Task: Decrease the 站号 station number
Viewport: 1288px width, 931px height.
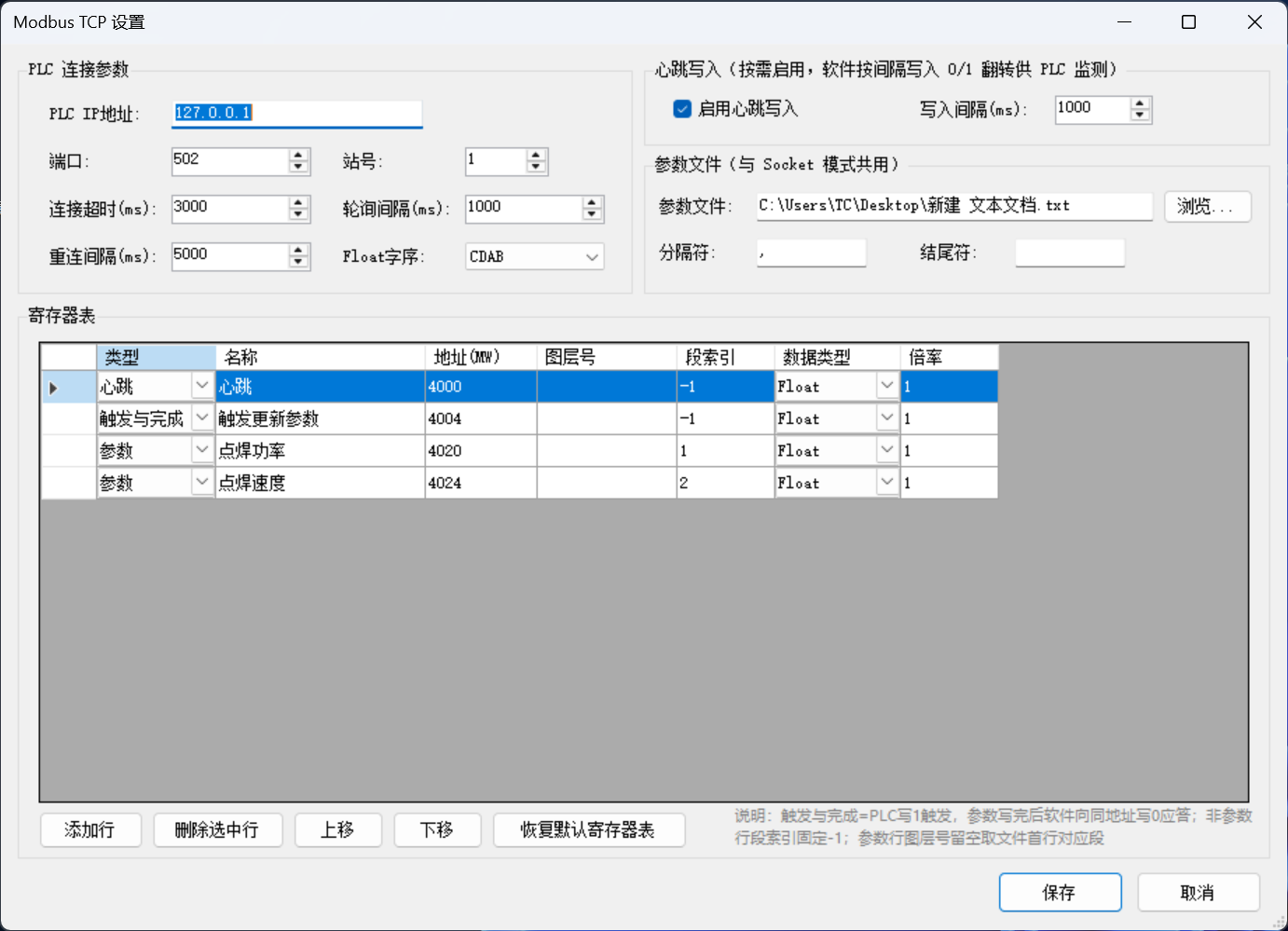Action: [x=536, y=167]
